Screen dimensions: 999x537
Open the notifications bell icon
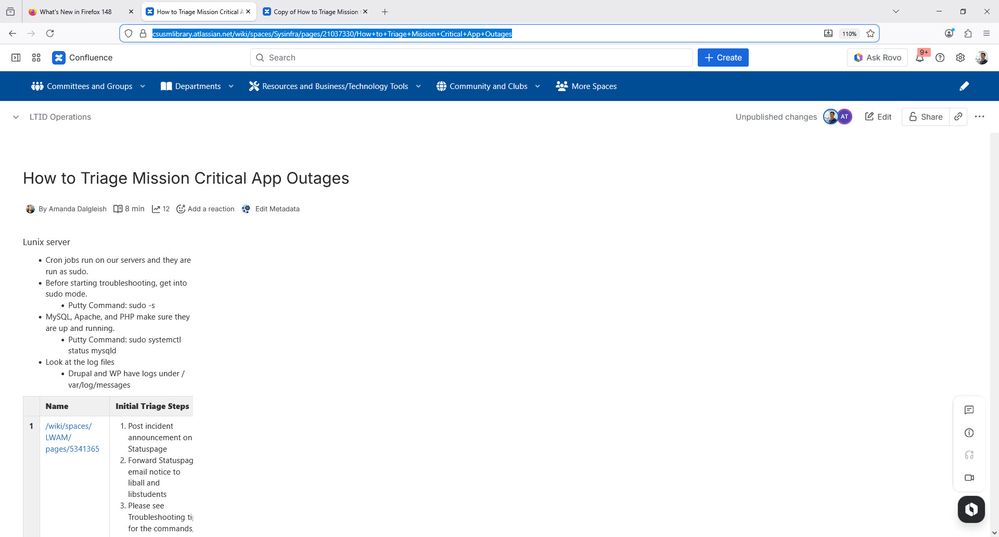(919, 57)
